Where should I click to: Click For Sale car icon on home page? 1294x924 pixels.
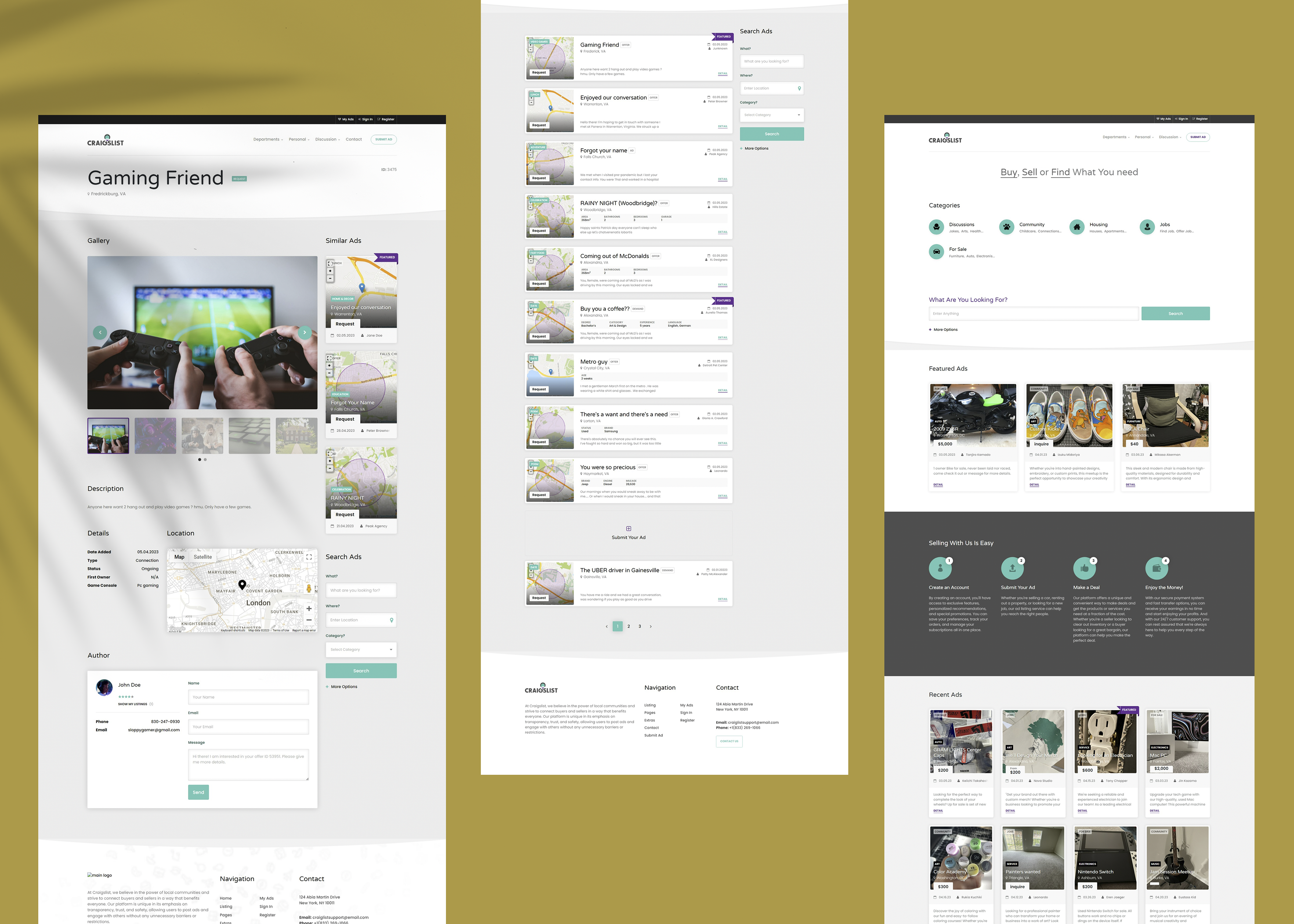(x=936, y=251)
